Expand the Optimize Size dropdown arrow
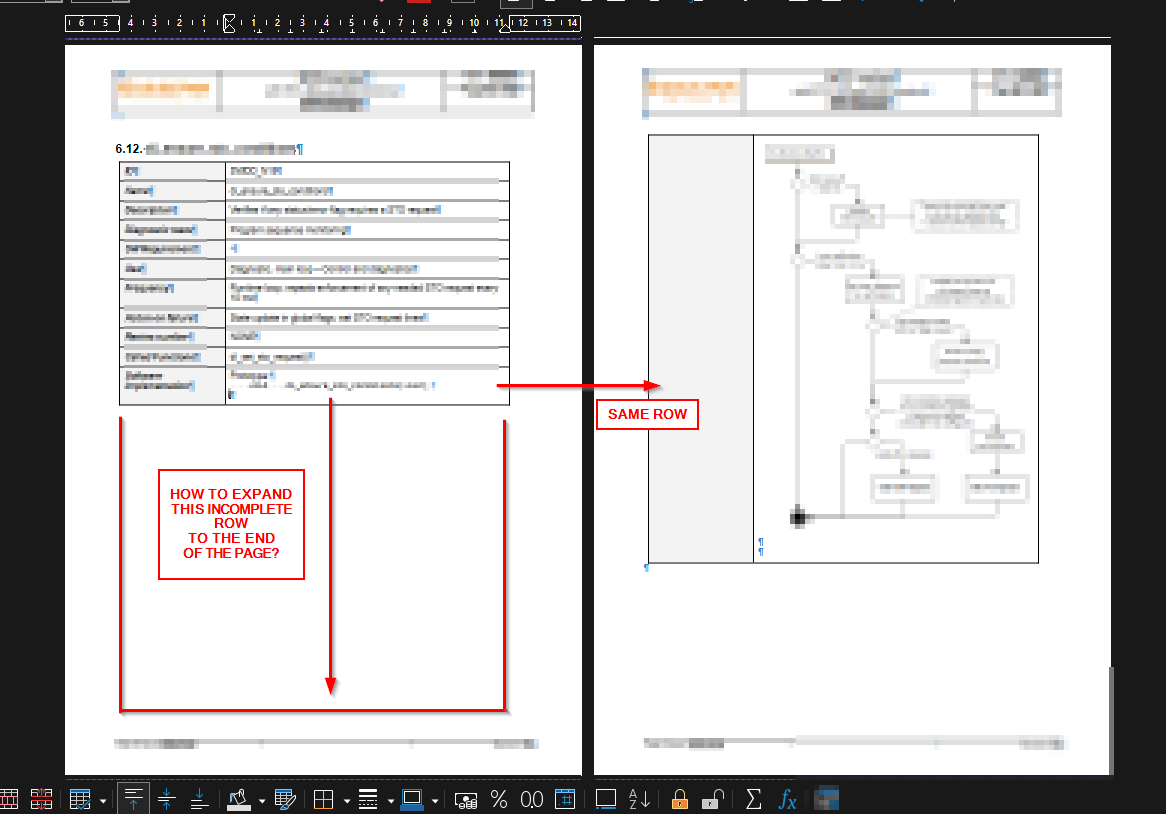The image size is (1166, 814). pos(103,800)
